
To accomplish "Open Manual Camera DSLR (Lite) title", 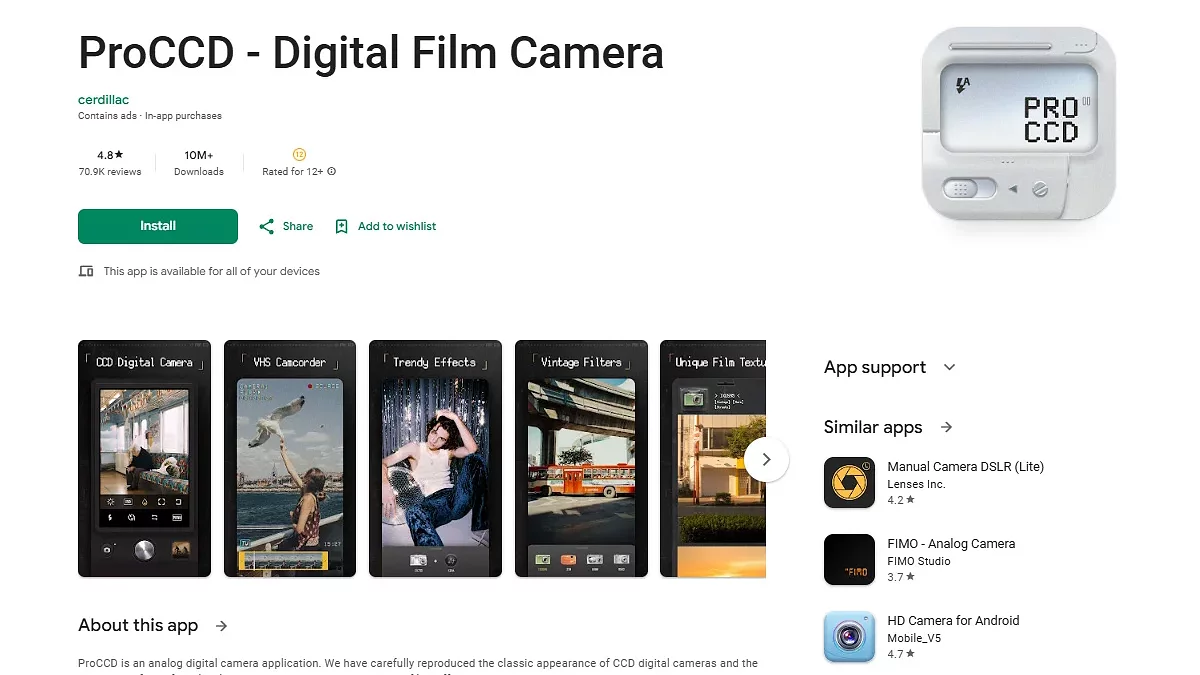I will click(x=966, y=467).
